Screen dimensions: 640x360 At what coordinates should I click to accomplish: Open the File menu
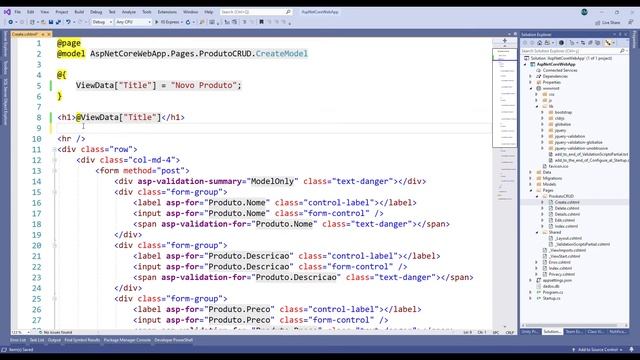pos(18,12)
